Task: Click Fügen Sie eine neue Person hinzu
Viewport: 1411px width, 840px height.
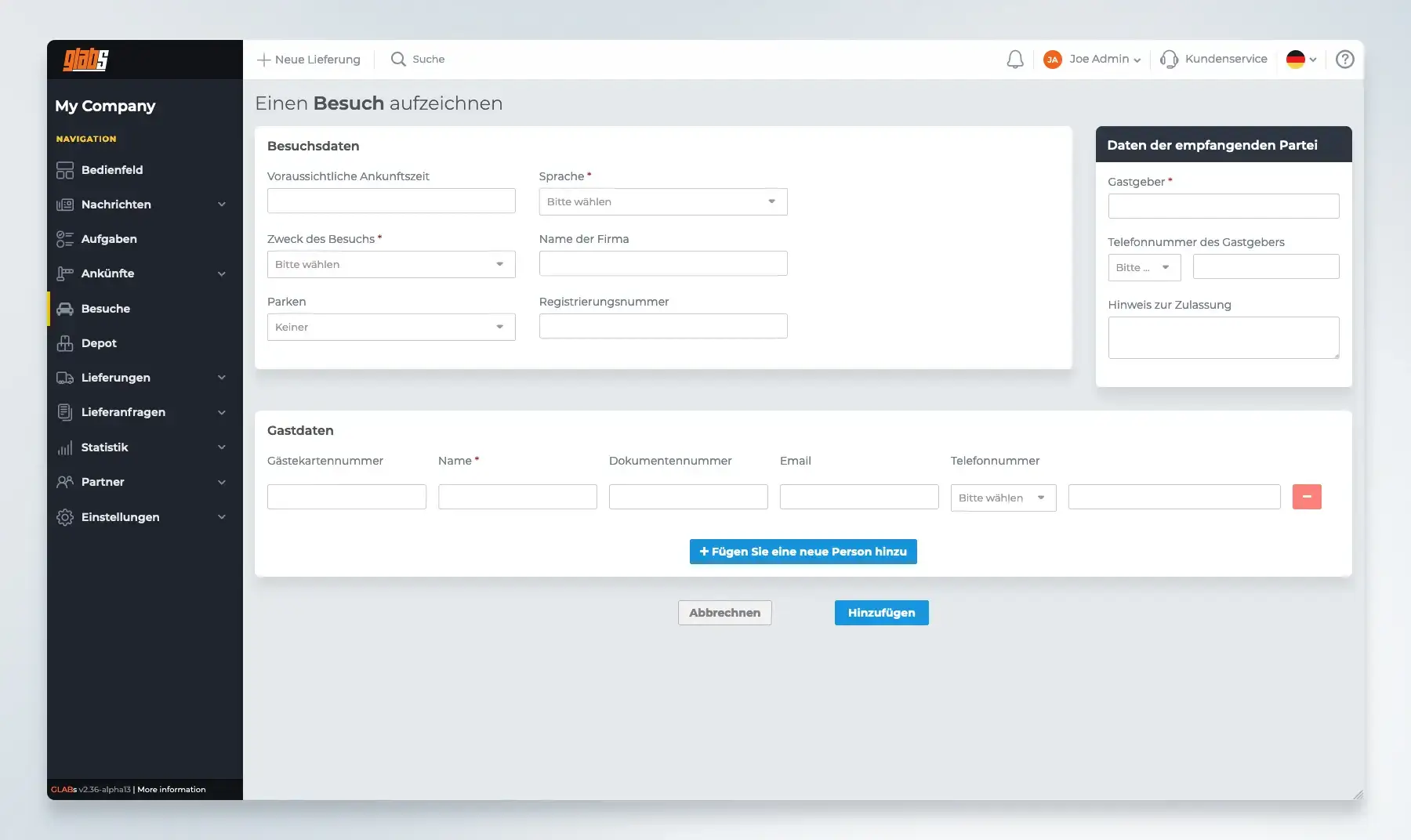Action: pos(803,552)
